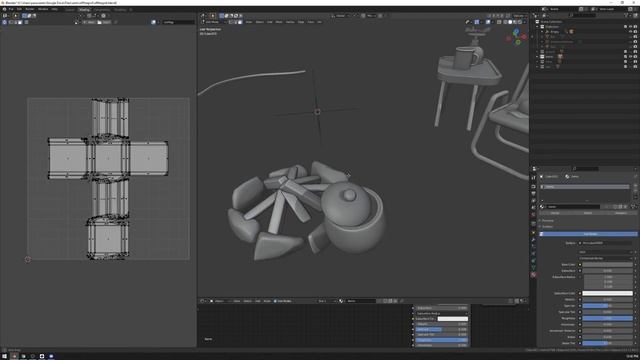The height and width of the screenshot is (360, 640).
Task: Switch to the Layout workspace tab
Action: 70,9
